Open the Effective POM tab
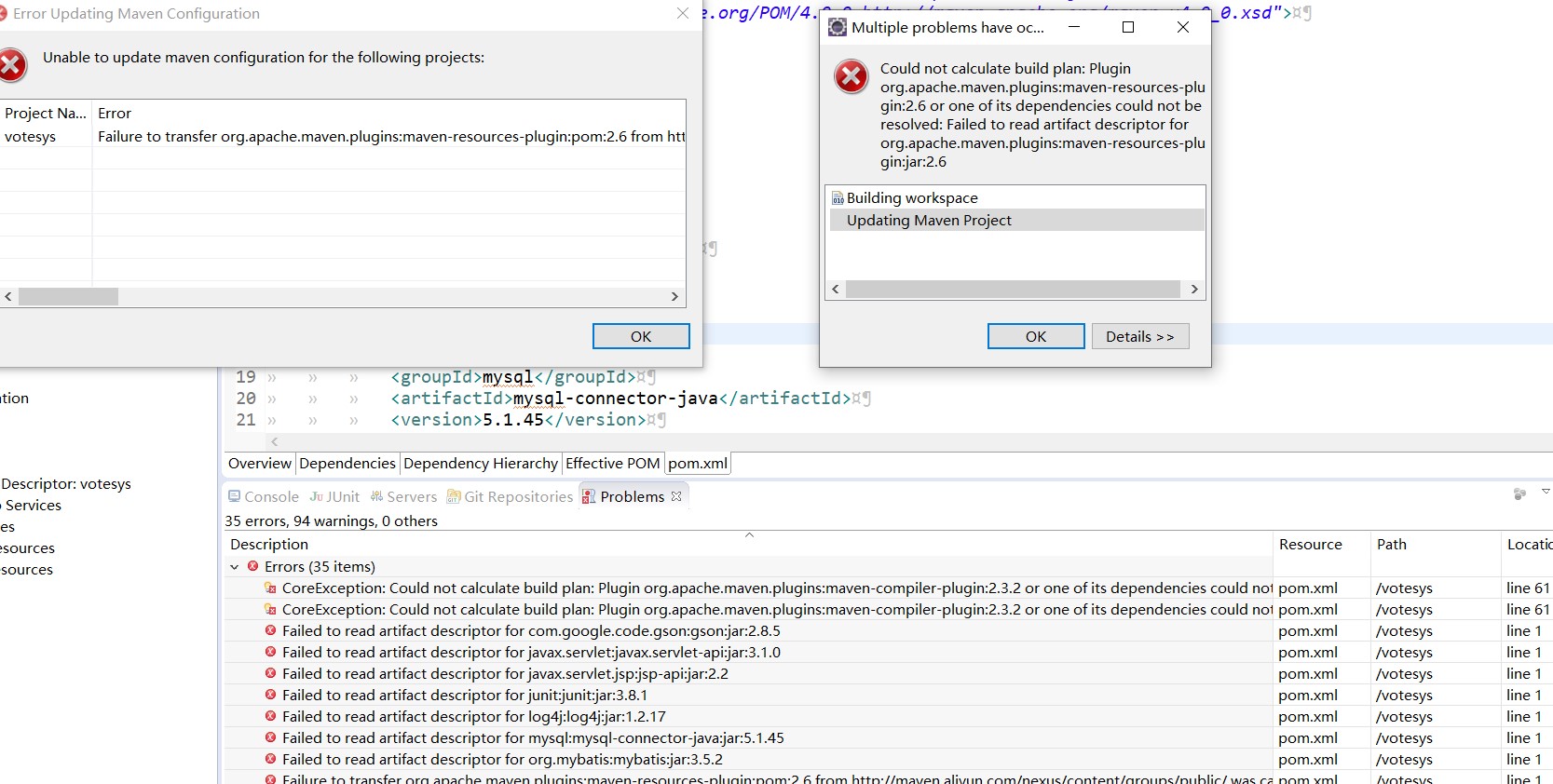This screenshot has height=784, width=1553. coord(613,463)
